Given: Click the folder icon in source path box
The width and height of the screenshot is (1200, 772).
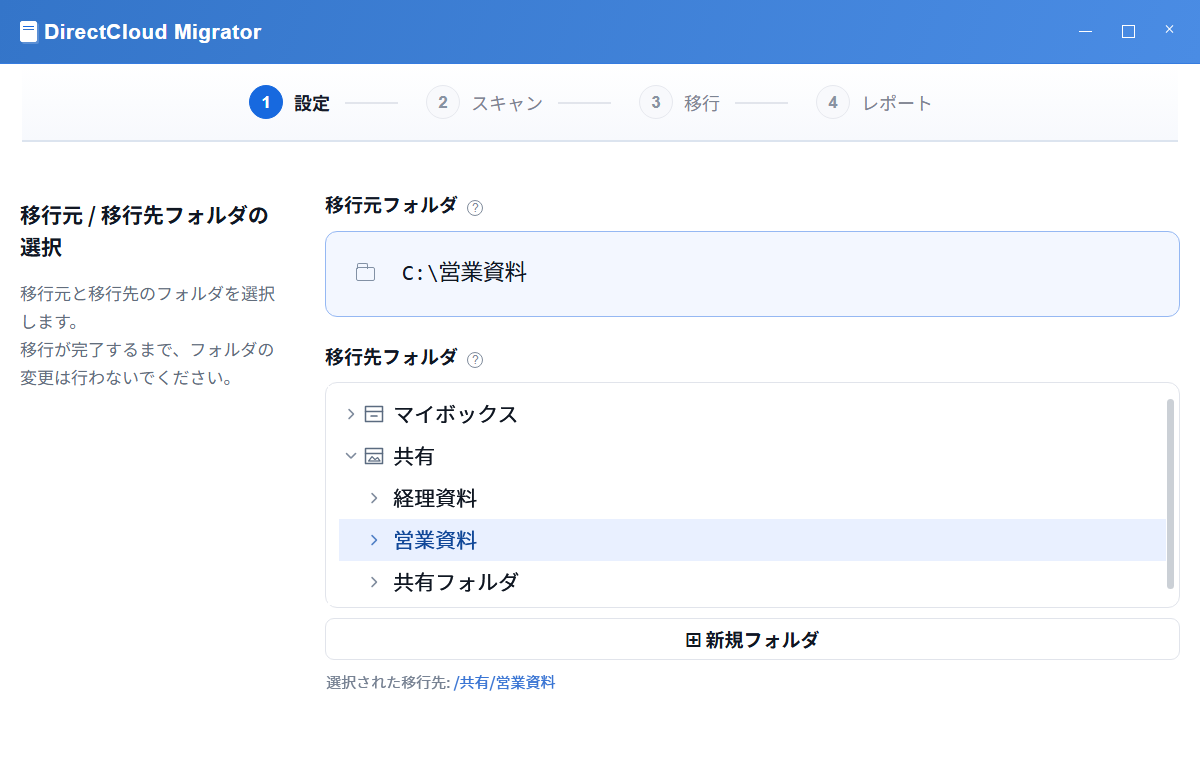Looking at the screenshot, I should point(366,272).
